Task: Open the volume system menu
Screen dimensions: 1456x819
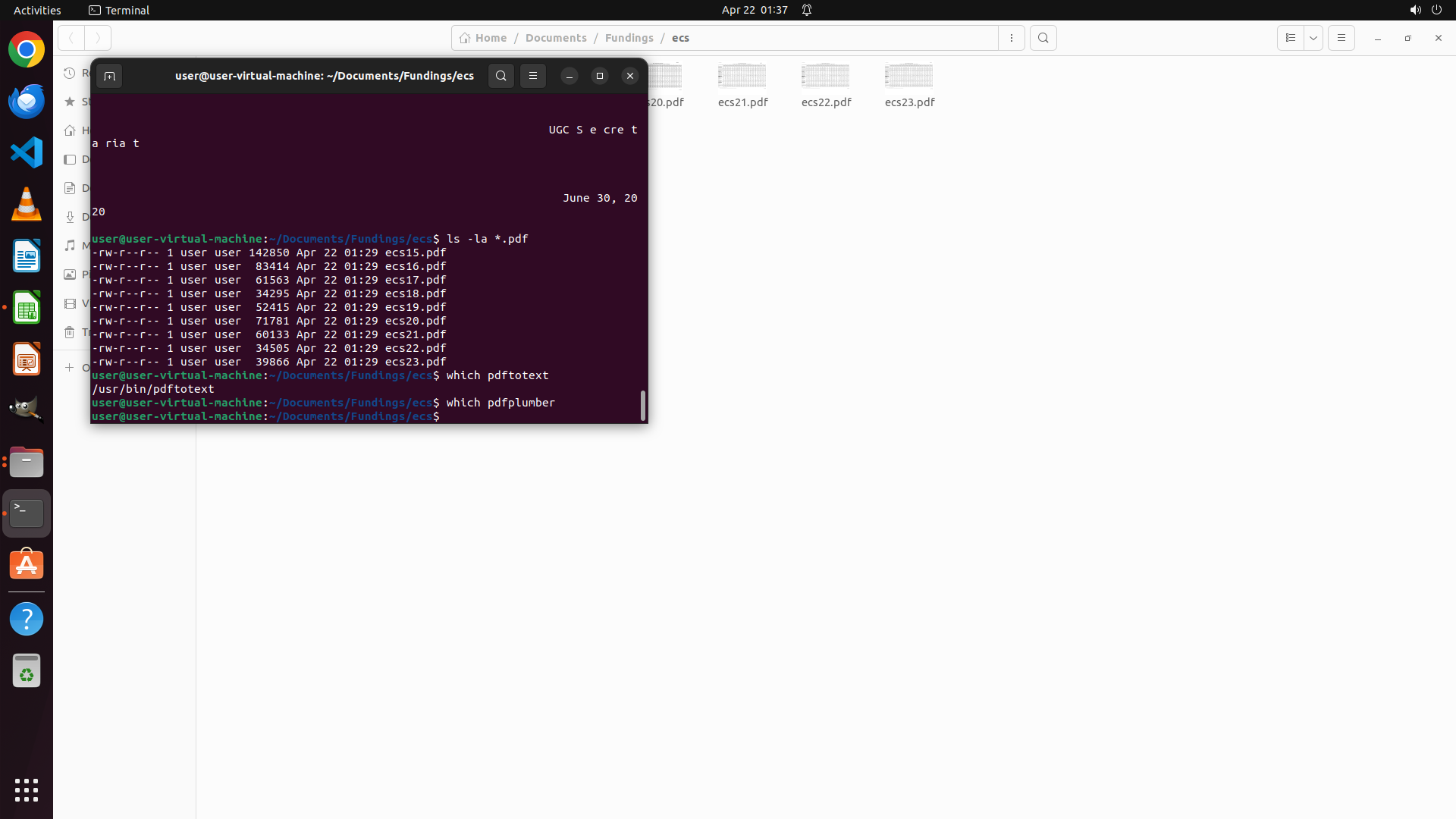Action: (1415, 10)
